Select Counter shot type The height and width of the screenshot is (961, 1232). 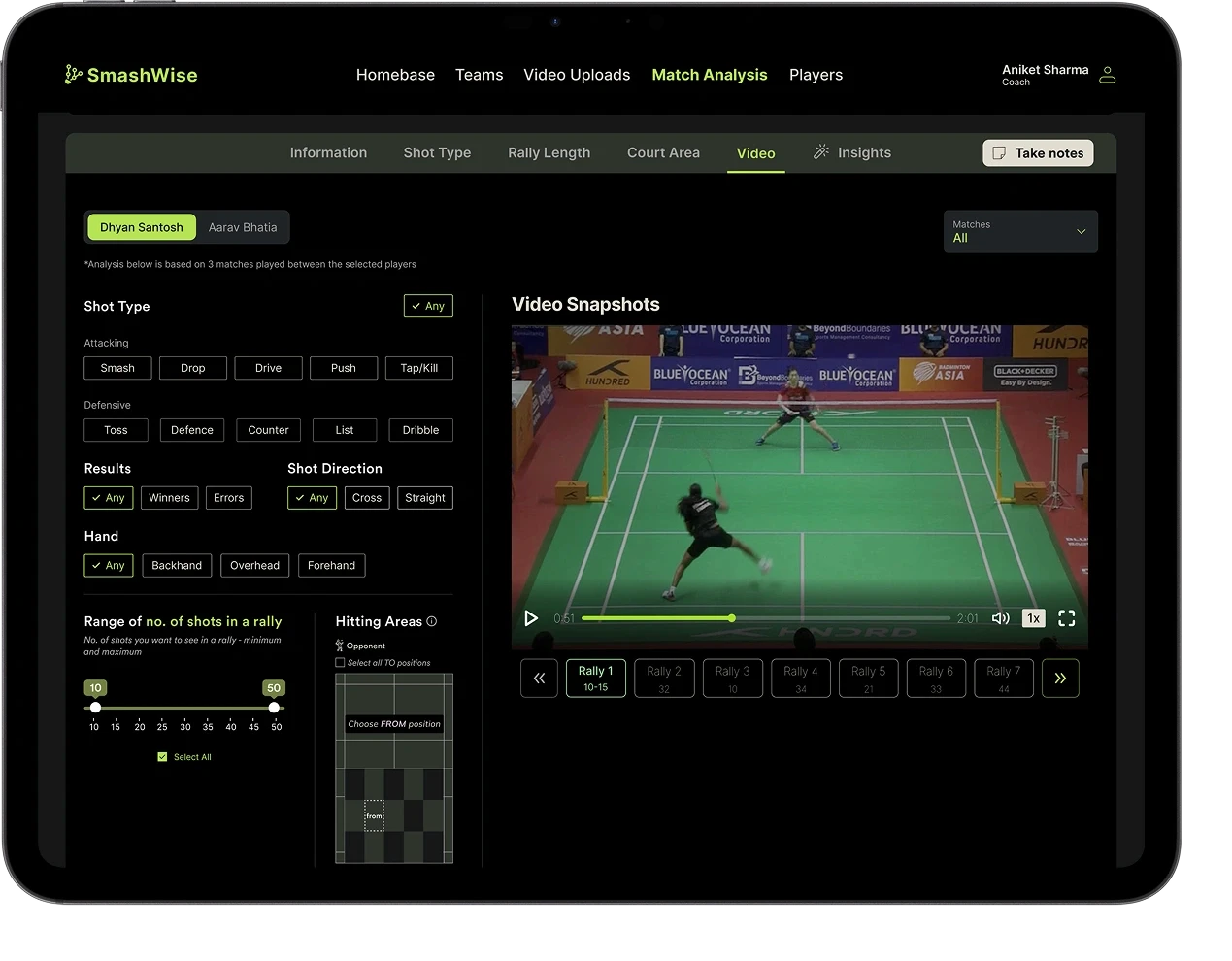(x=268, y=430)
